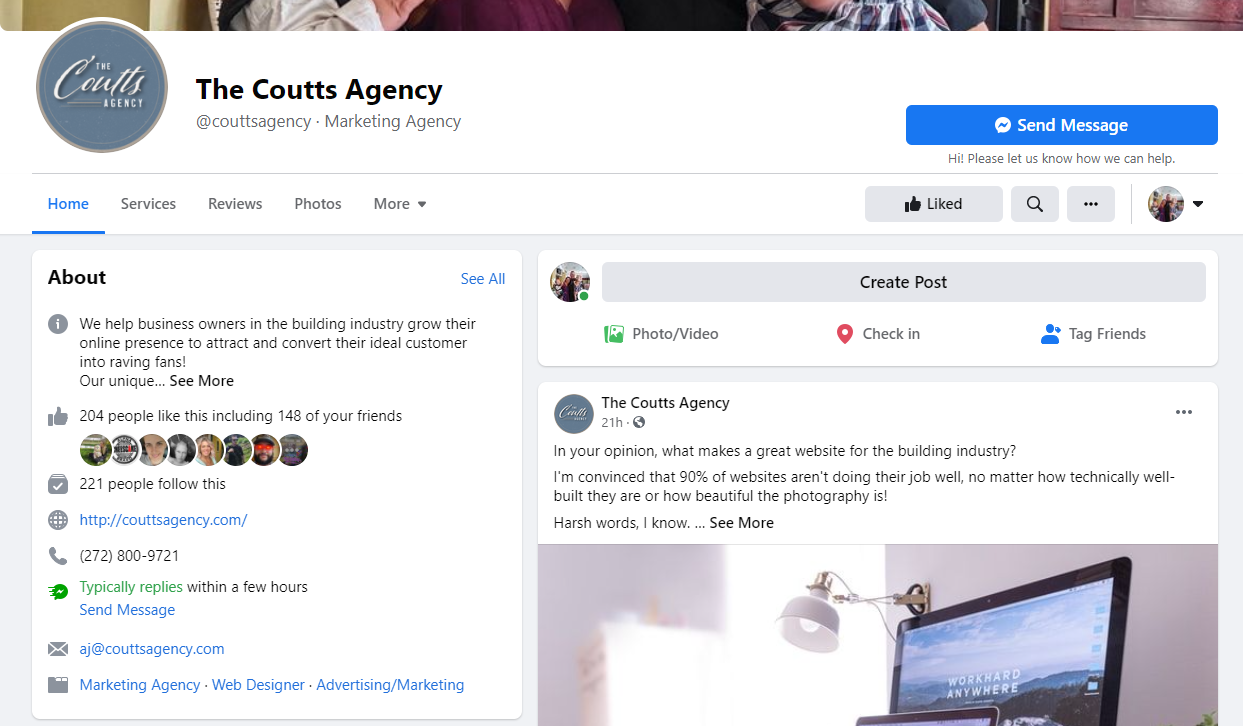Screen dimensions: 1243x726
Task: Expand the More tab dropdown
Action: [400, 204]
